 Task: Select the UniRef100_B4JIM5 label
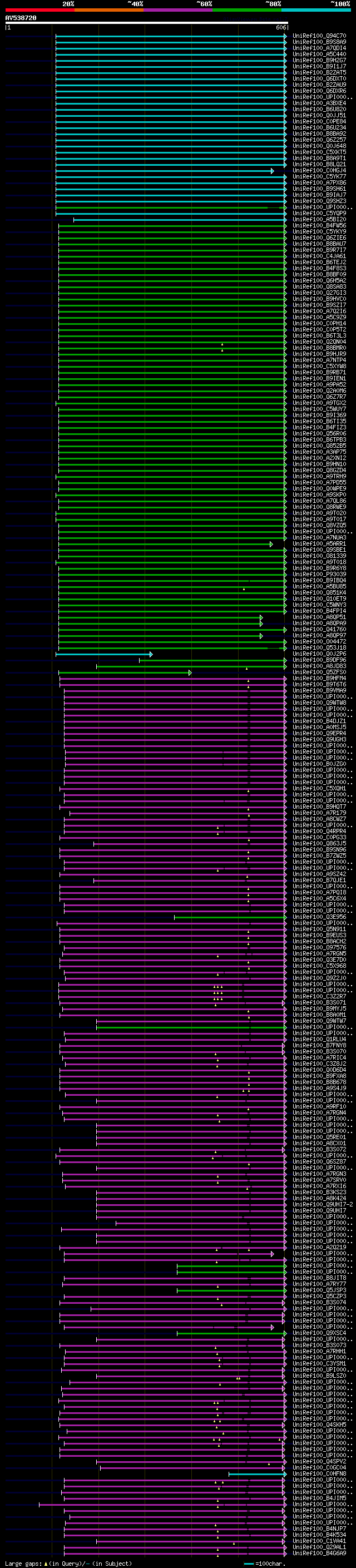pos(319,1497)
